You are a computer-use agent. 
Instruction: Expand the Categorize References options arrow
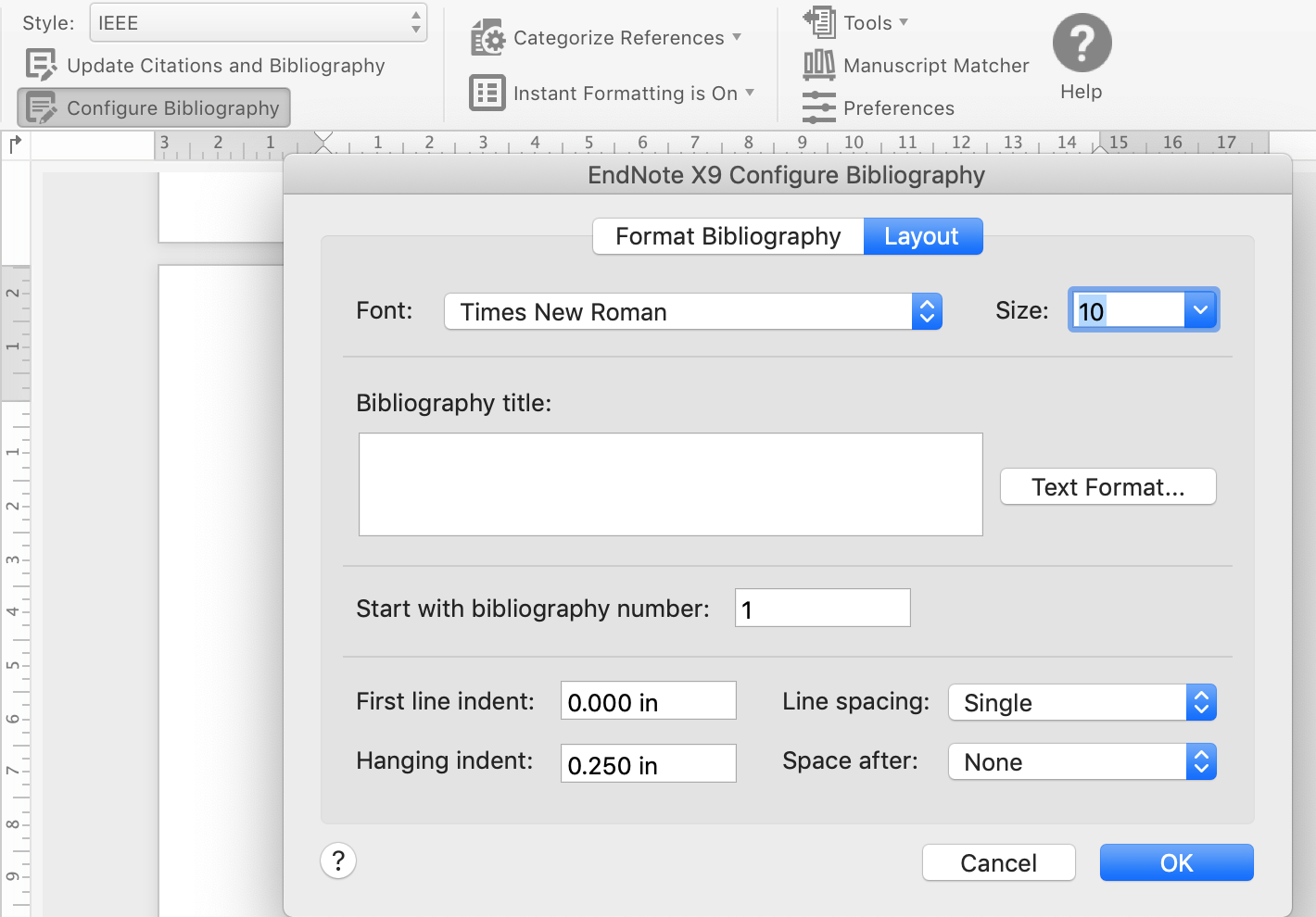click(737, 38)
